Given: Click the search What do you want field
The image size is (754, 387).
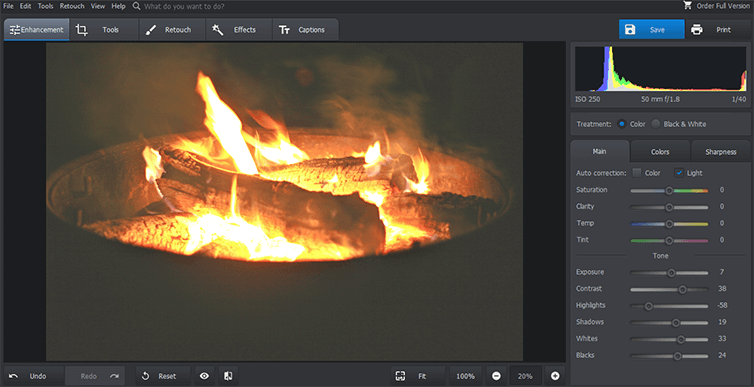Looking at the screenshot, I should tap(184, 6).
